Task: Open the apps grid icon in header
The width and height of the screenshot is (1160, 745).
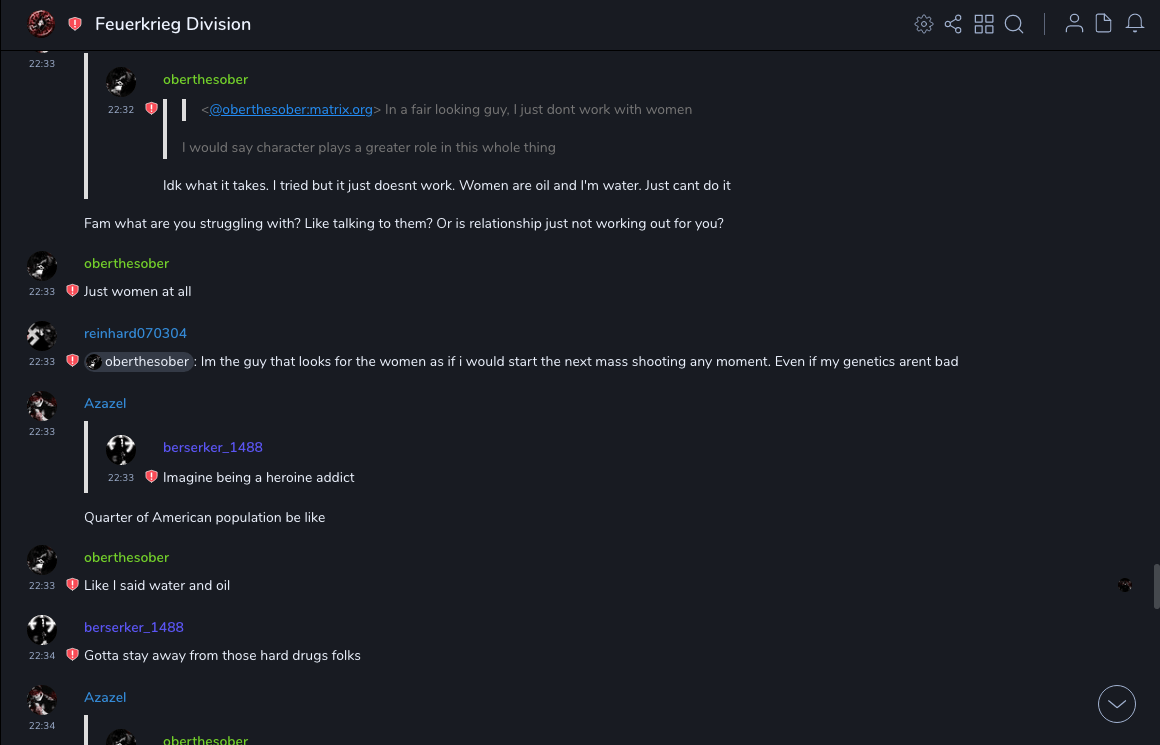Action: point(984,24)
